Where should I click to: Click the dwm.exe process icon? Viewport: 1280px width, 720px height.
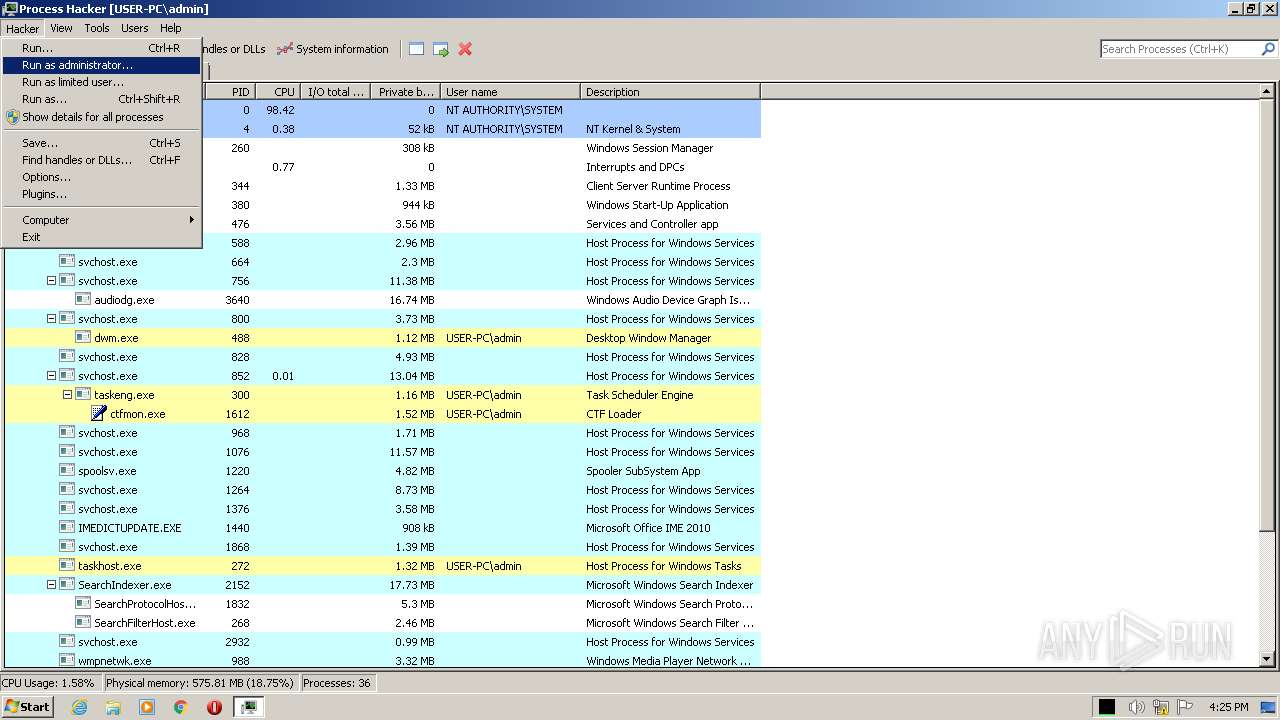point(83,337)
